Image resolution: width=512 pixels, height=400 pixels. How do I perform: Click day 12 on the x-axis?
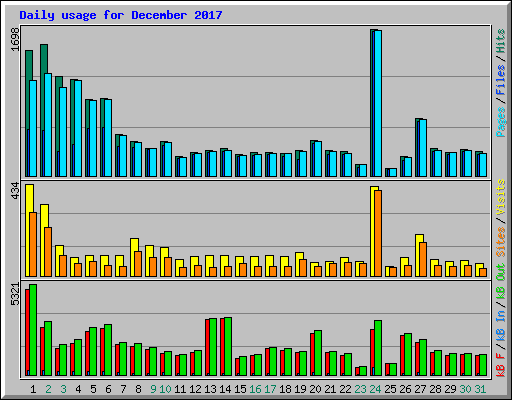tap(195, 389)
